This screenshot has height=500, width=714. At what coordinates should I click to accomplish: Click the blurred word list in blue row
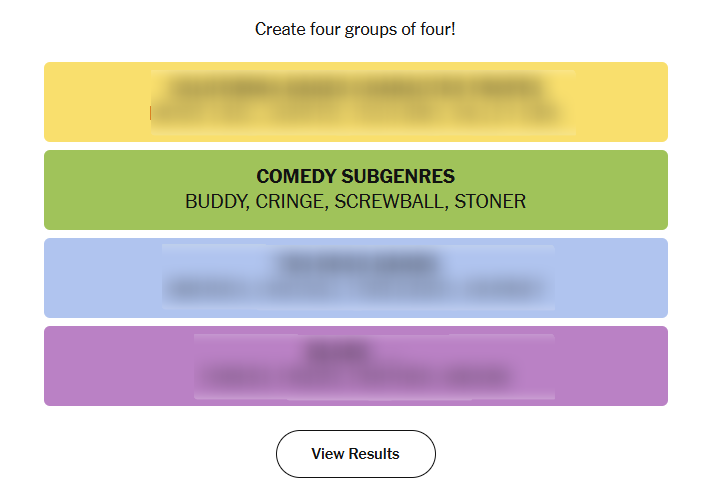pos(358,290)
